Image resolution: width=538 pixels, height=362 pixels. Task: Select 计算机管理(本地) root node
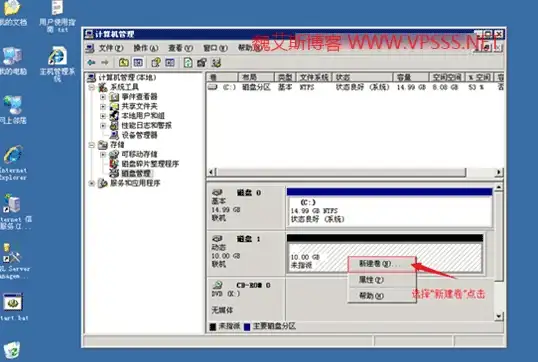coord(127,78)
